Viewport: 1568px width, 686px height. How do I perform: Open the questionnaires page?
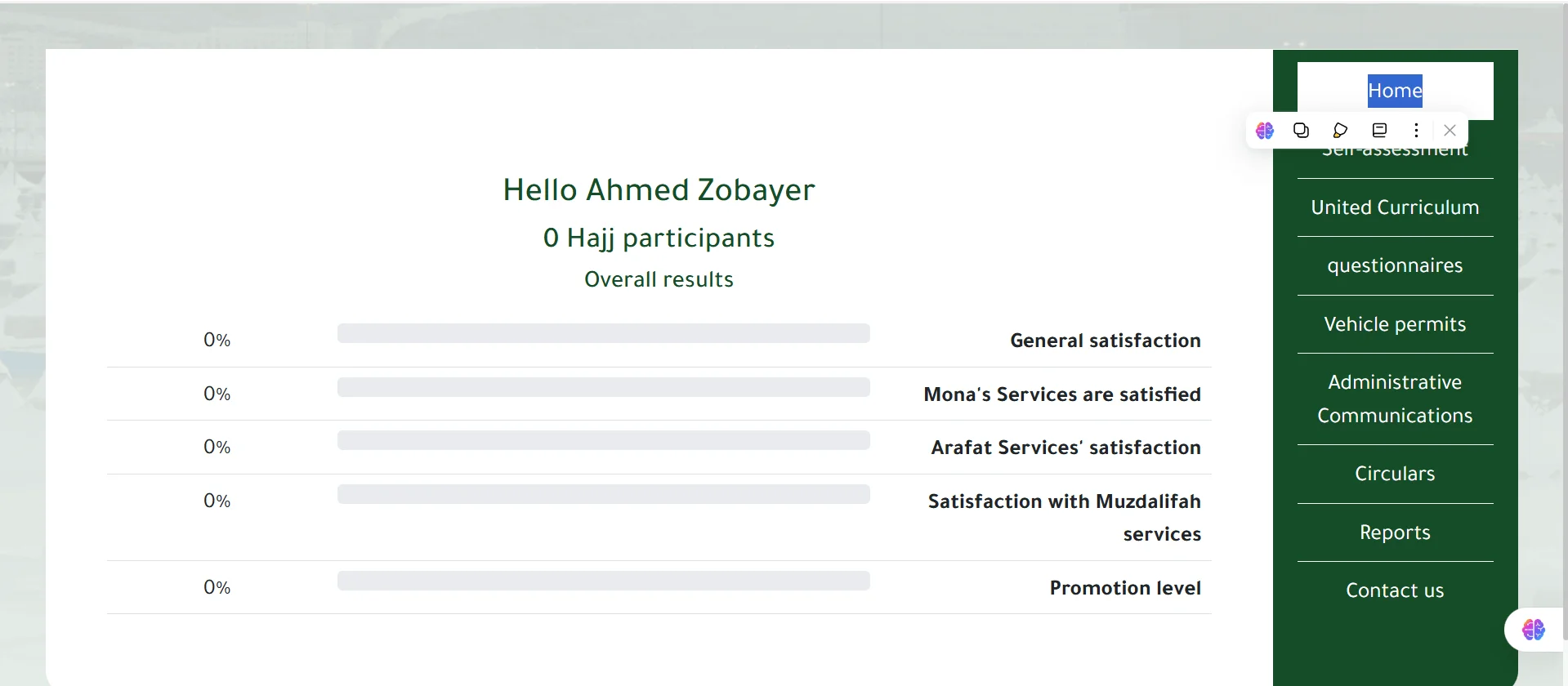point(1394,265)
